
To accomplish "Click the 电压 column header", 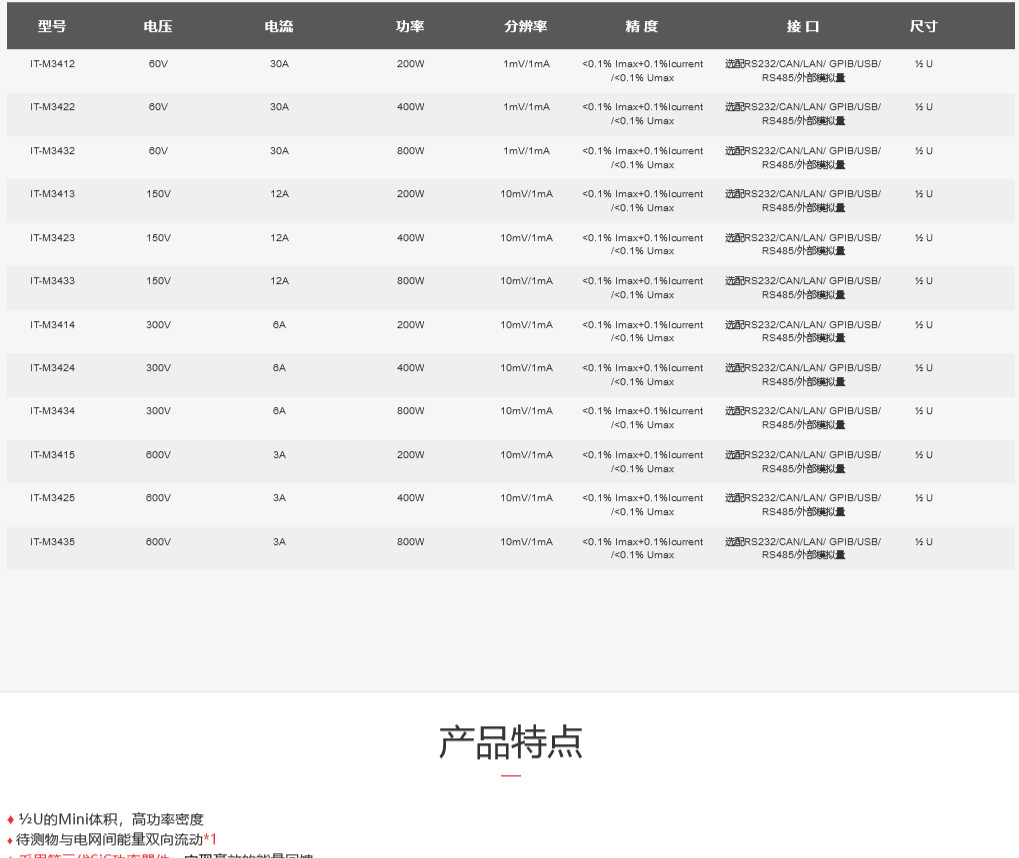I will click(158, 27).
